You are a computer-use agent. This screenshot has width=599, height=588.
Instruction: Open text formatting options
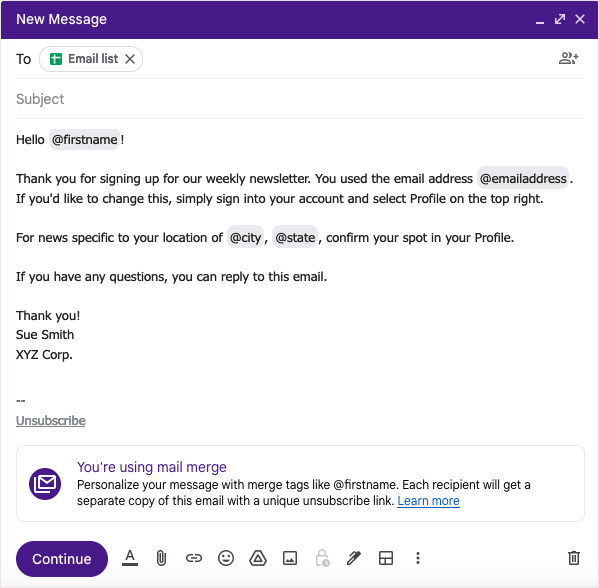click(130, 558)
